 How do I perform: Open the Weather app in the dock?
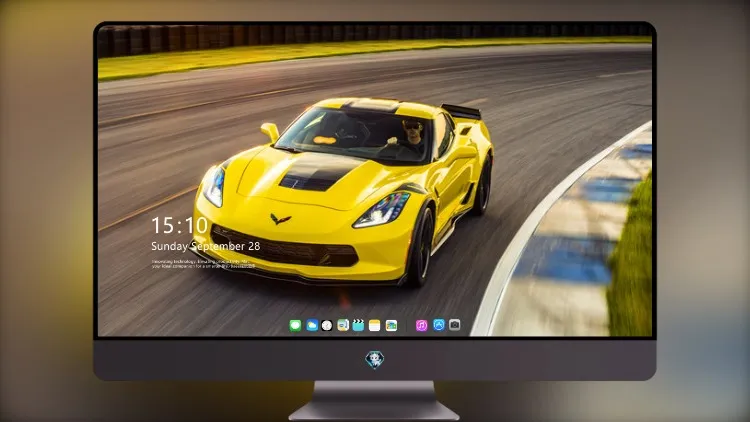click(x=312, y=326)
